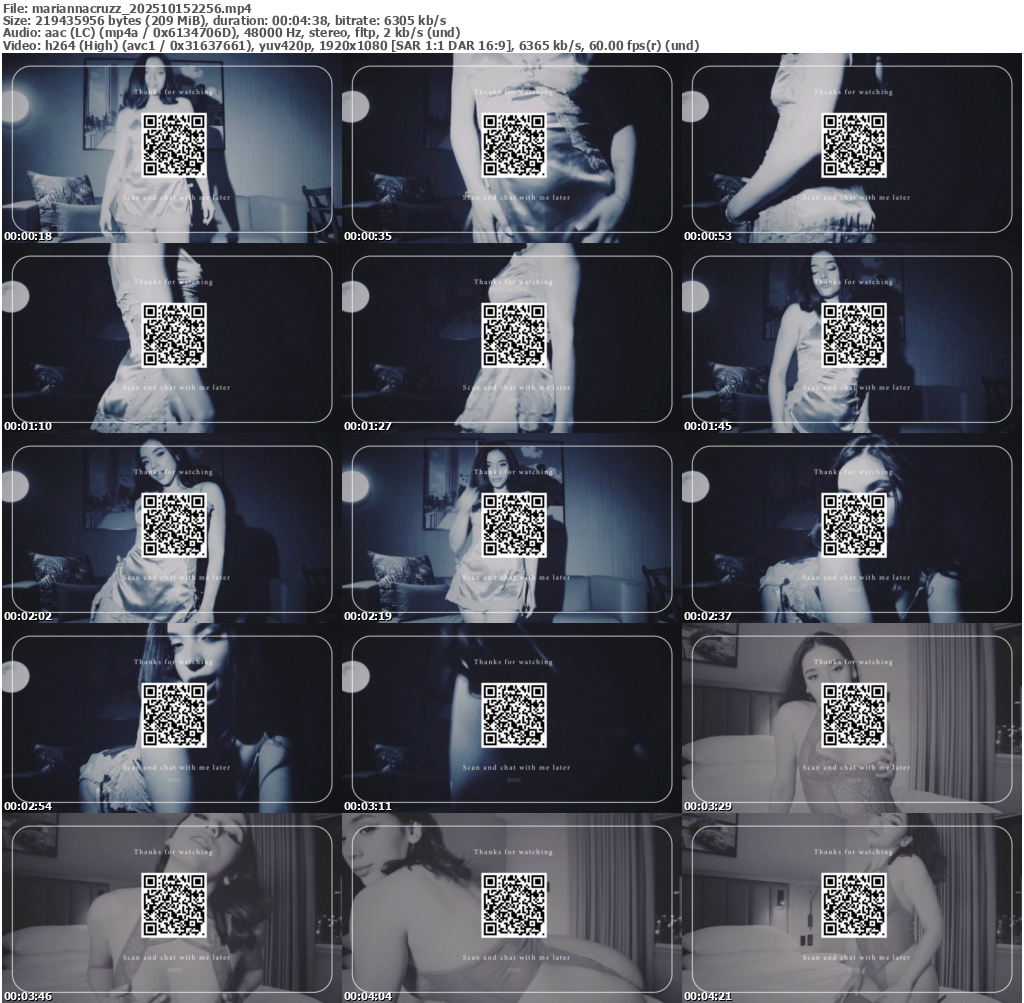
Task: Select the frame at 00:04:04
Action: (512, 908)
